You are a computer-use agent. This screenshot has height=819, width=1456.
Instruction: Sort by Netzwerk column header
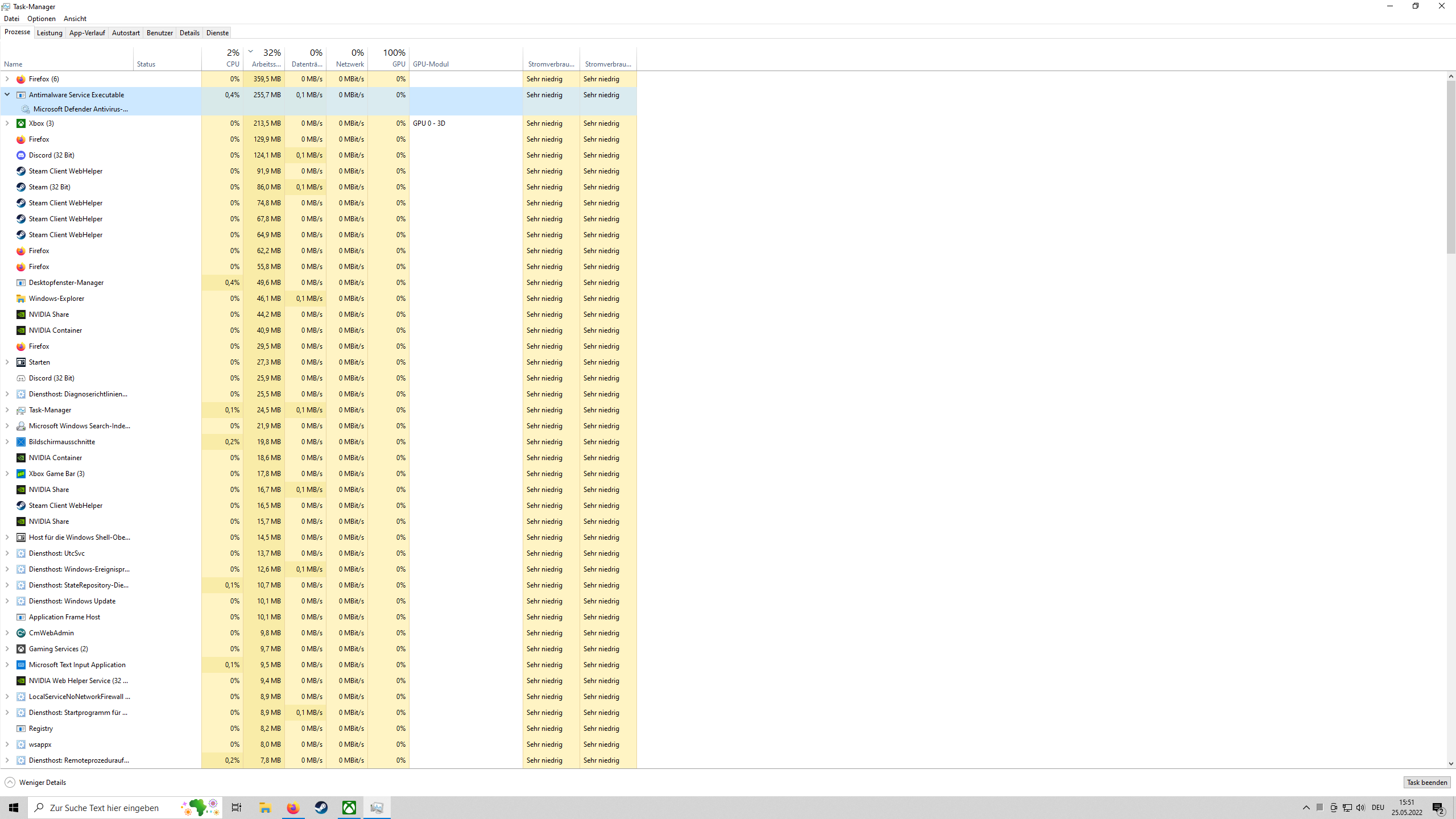pyautogui.click(x=347, y=59)
